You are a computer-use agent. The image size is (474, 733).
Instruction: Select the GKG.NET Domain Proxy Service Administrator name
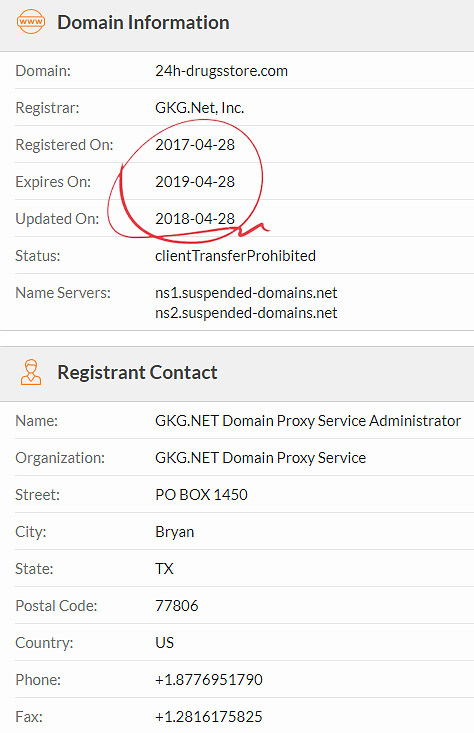point(308,421)
